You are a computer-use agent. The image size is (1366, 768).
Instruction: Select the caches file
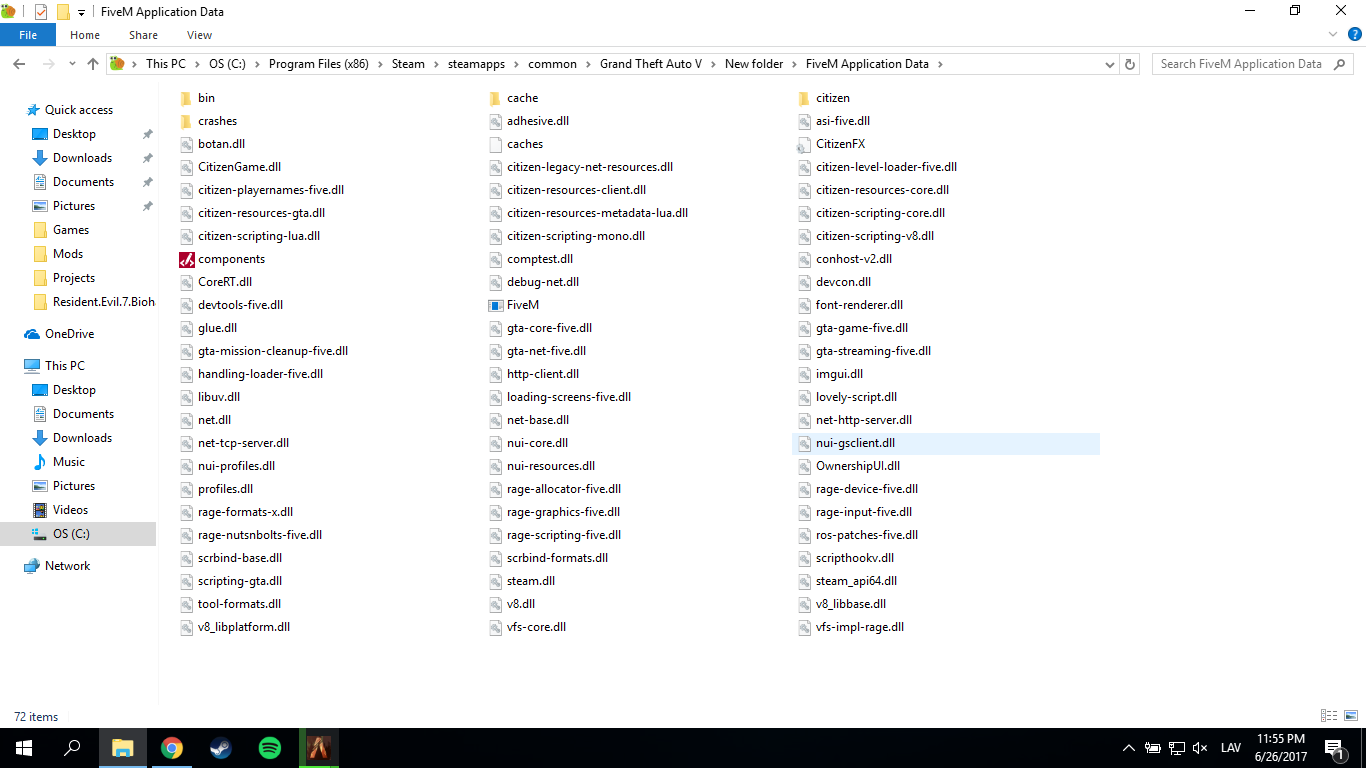pyautogui.click(x=516, y=144)
